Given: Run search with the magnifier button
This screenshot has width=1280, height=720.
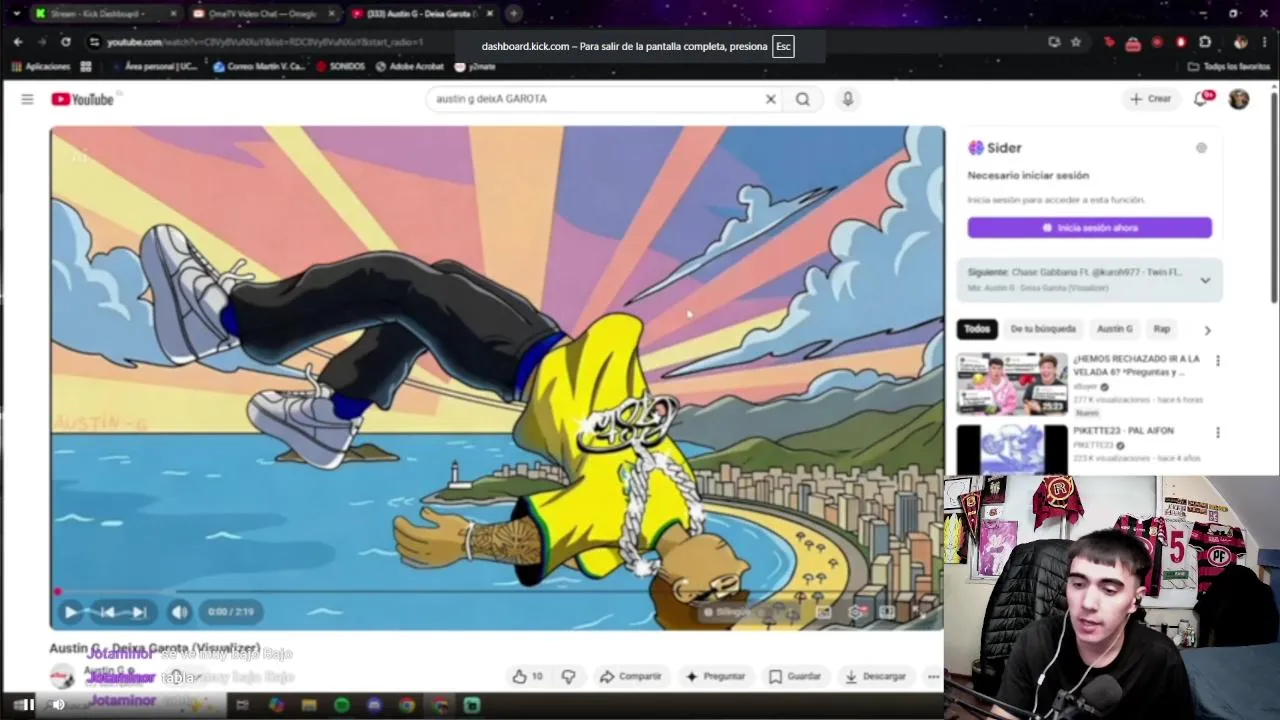Looking at the screenshot, I should (803, 99).
